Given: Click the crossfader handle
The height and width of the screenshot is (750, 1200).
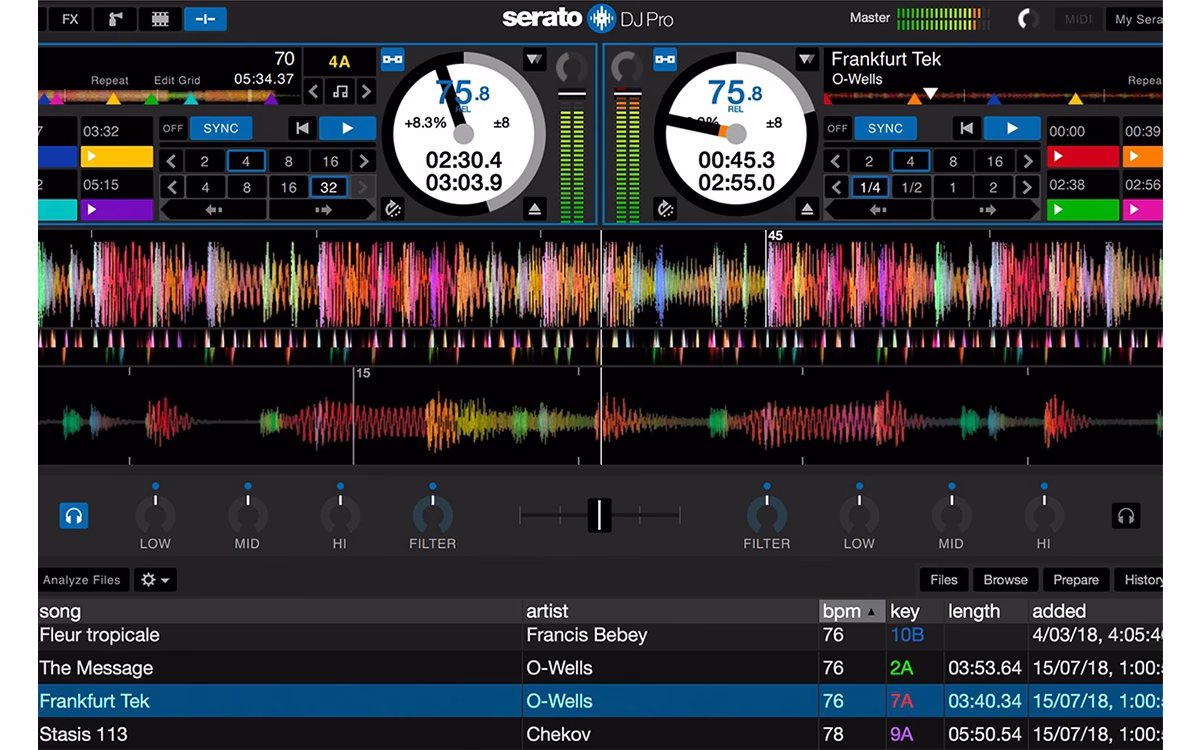Looking at the screenshot, I should pyautogui.click(x=599, y=515).
